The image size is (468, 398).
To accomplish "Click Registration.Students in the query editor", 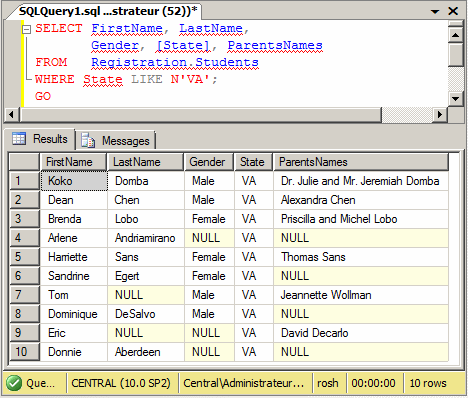I will [x=175, y=63].
